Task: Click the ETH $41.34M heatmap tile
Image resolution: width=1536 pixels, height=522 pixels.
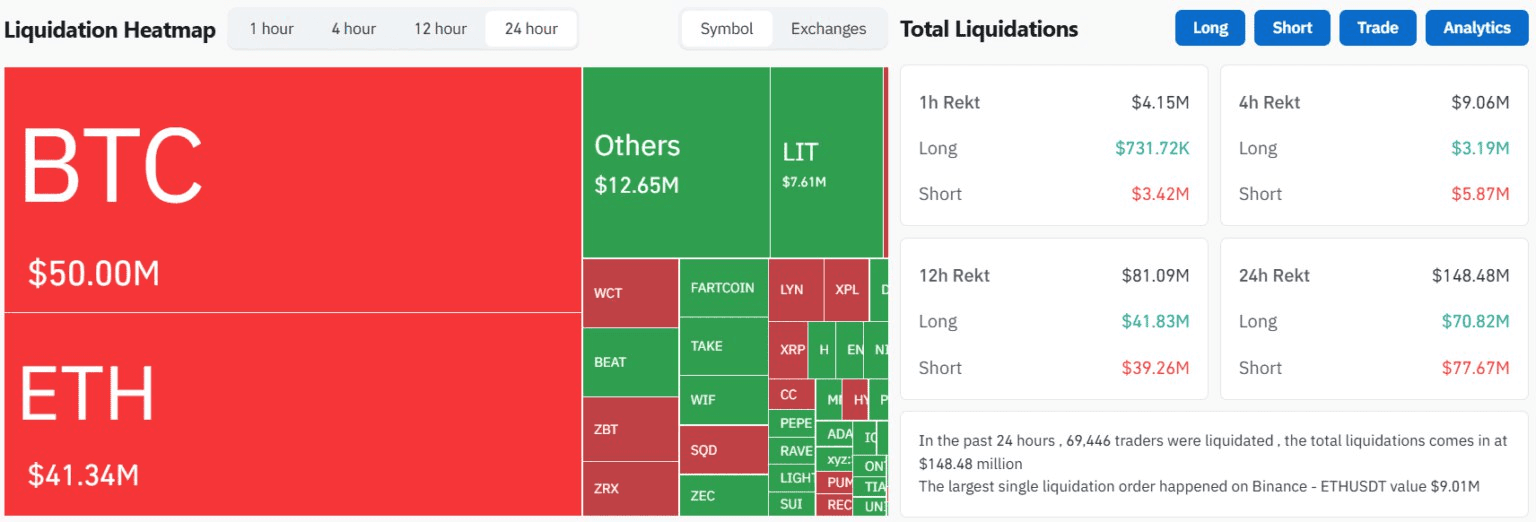Action: [x=292, y=414]
